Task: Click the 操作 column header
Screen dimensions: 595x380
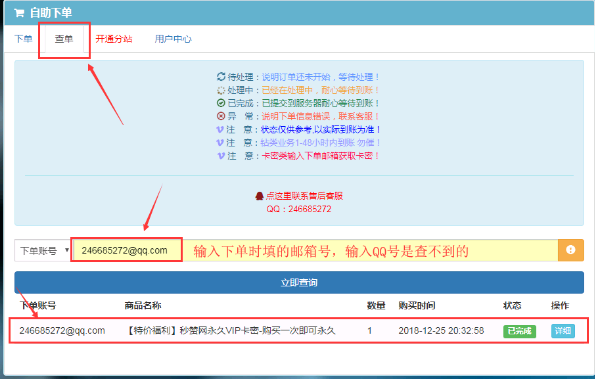Action: coord(560,305)
